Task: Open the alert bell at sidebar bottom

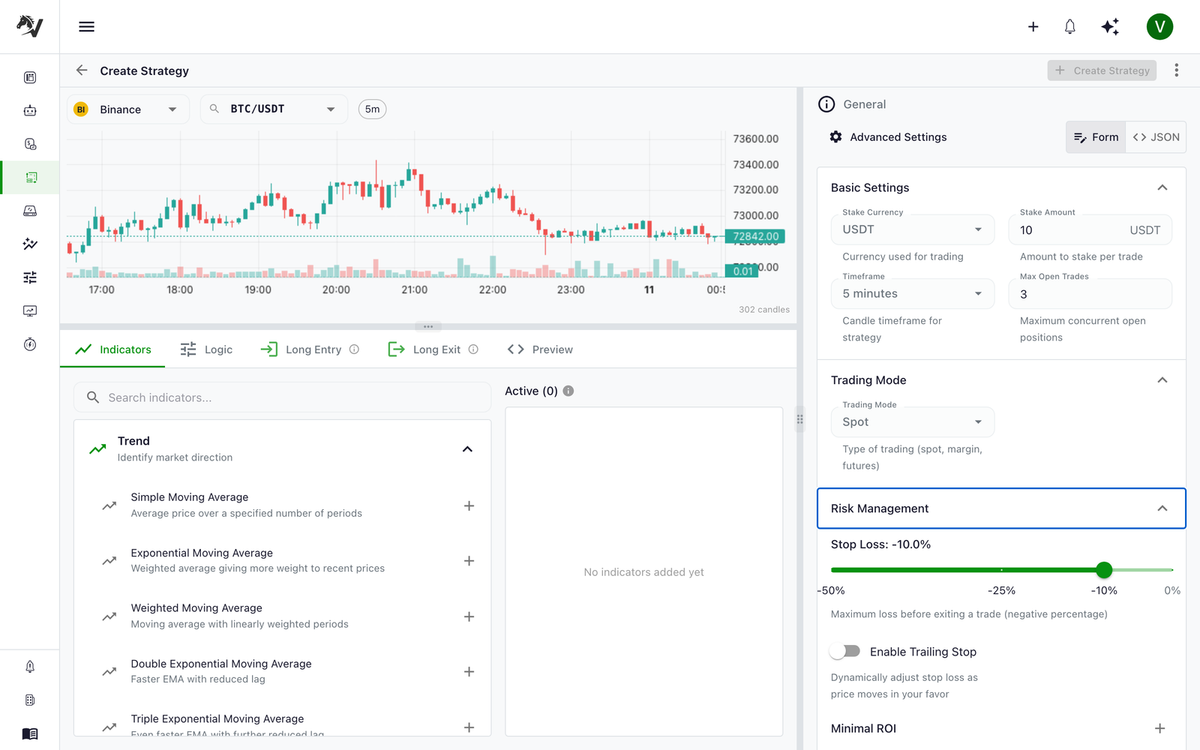Action: point(30,667)
